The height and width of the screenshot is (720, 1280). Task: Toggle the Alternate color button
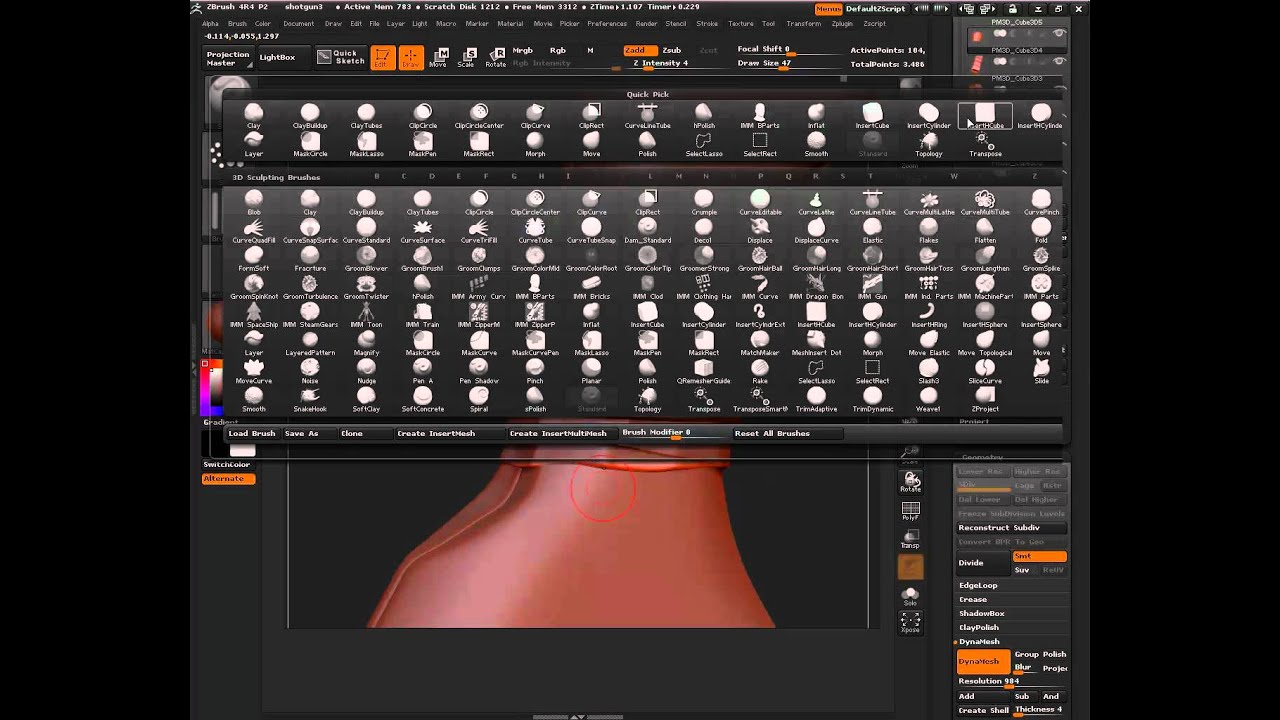(228, 479)
